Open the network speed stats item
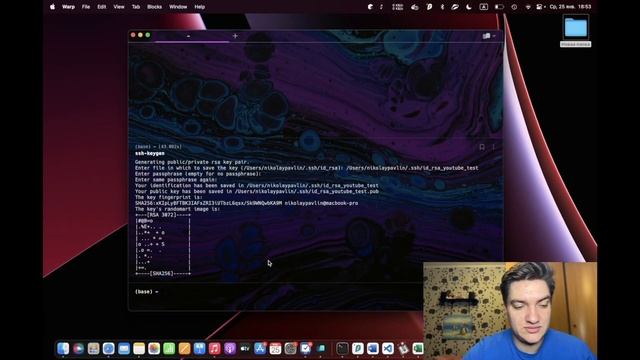 (397, 7)
